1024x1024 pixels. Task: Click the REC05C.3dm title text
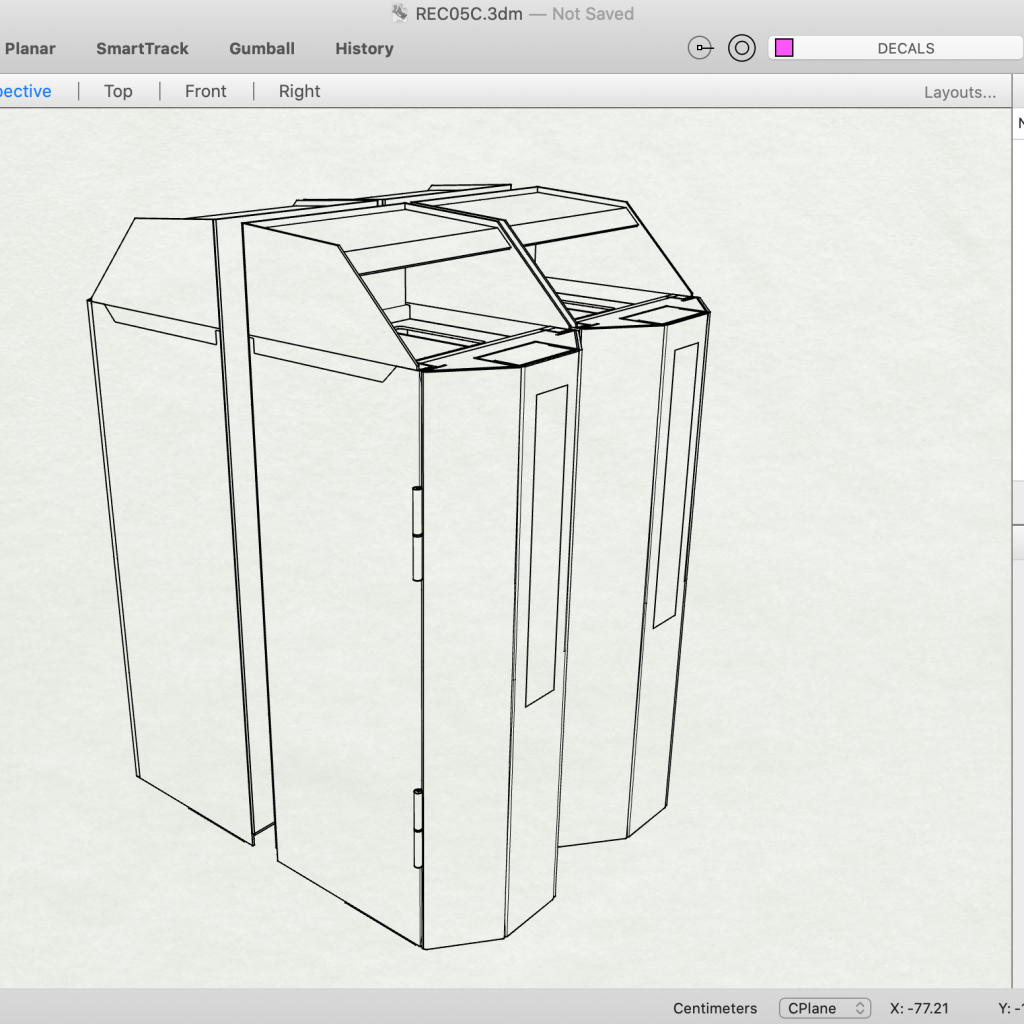pos(469,14)
